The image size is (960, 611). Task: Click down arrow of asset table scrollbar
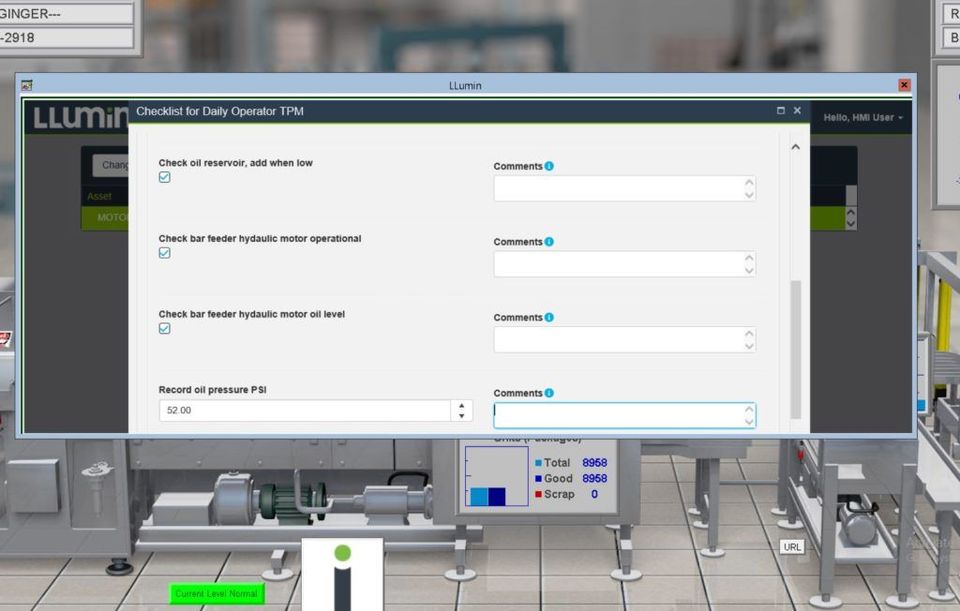(850, 224)
